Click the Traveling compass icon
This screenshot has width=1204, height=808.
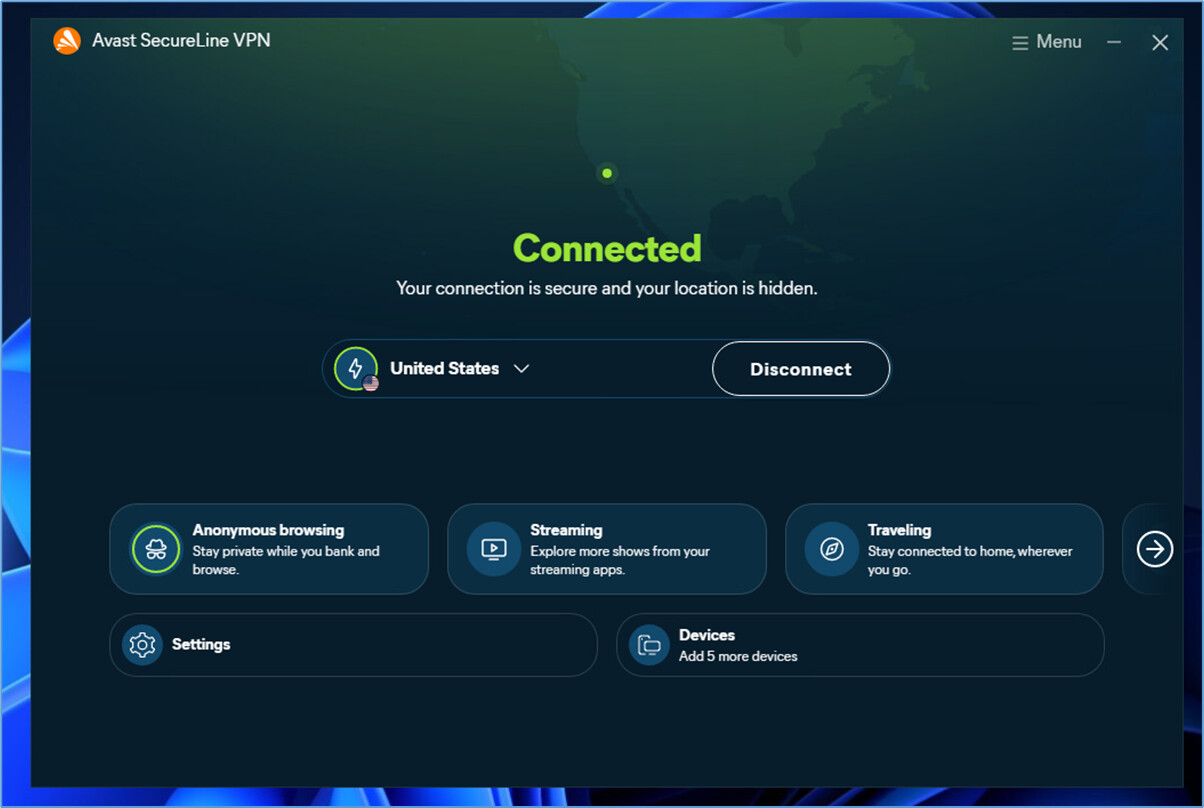pos(832,549)
